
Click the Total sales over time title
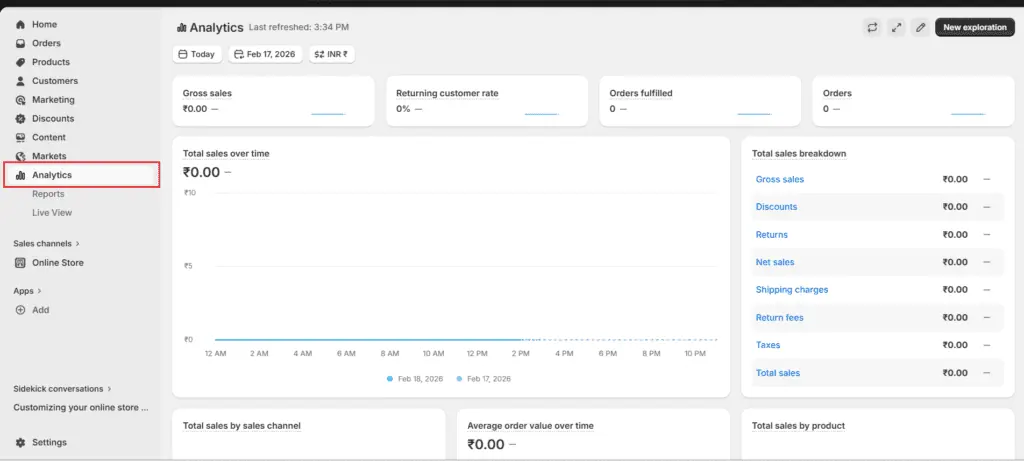coord(226,154)
